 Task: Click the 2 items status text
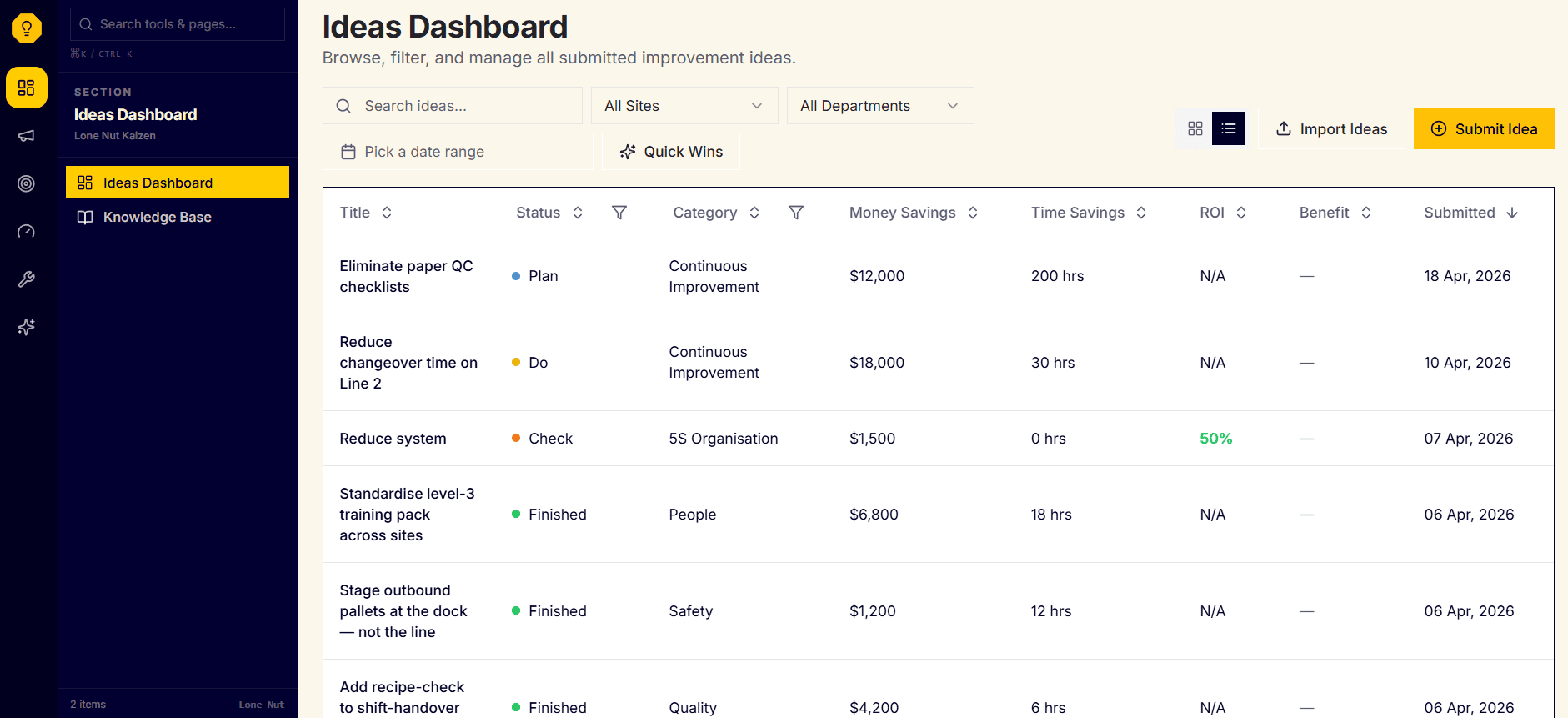pos(88,705)
